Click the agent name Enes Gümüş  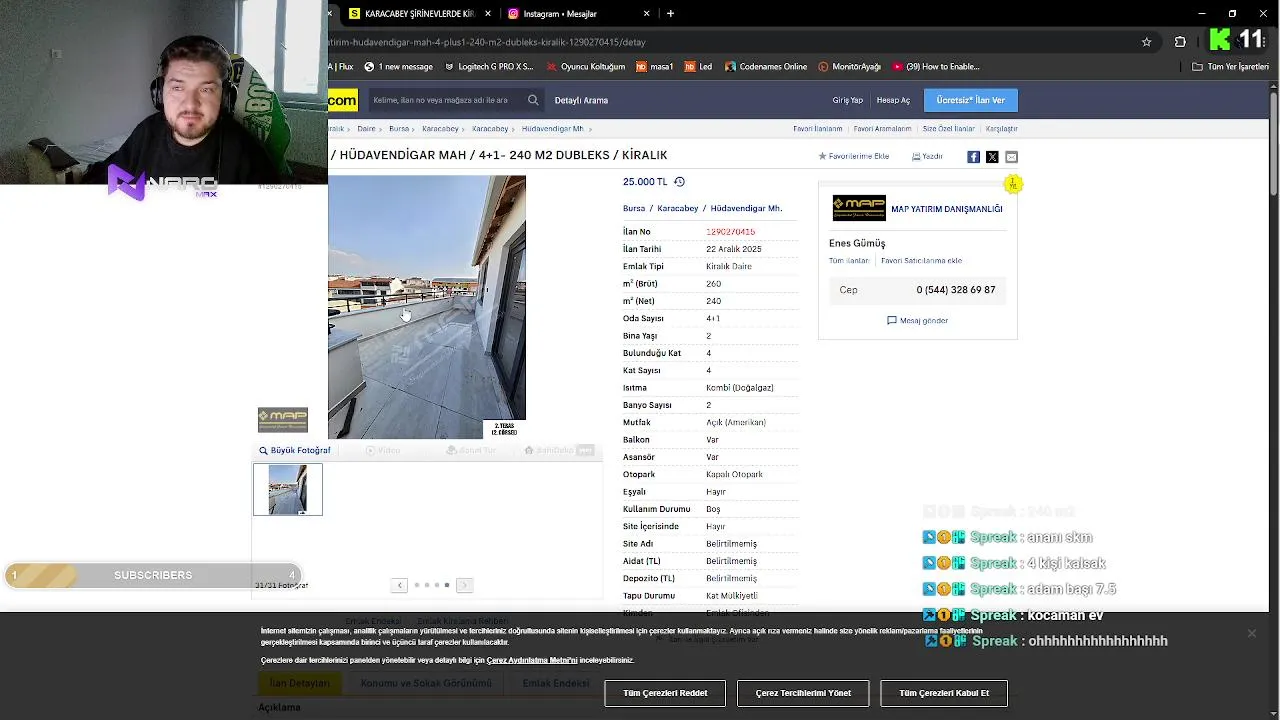857,243
